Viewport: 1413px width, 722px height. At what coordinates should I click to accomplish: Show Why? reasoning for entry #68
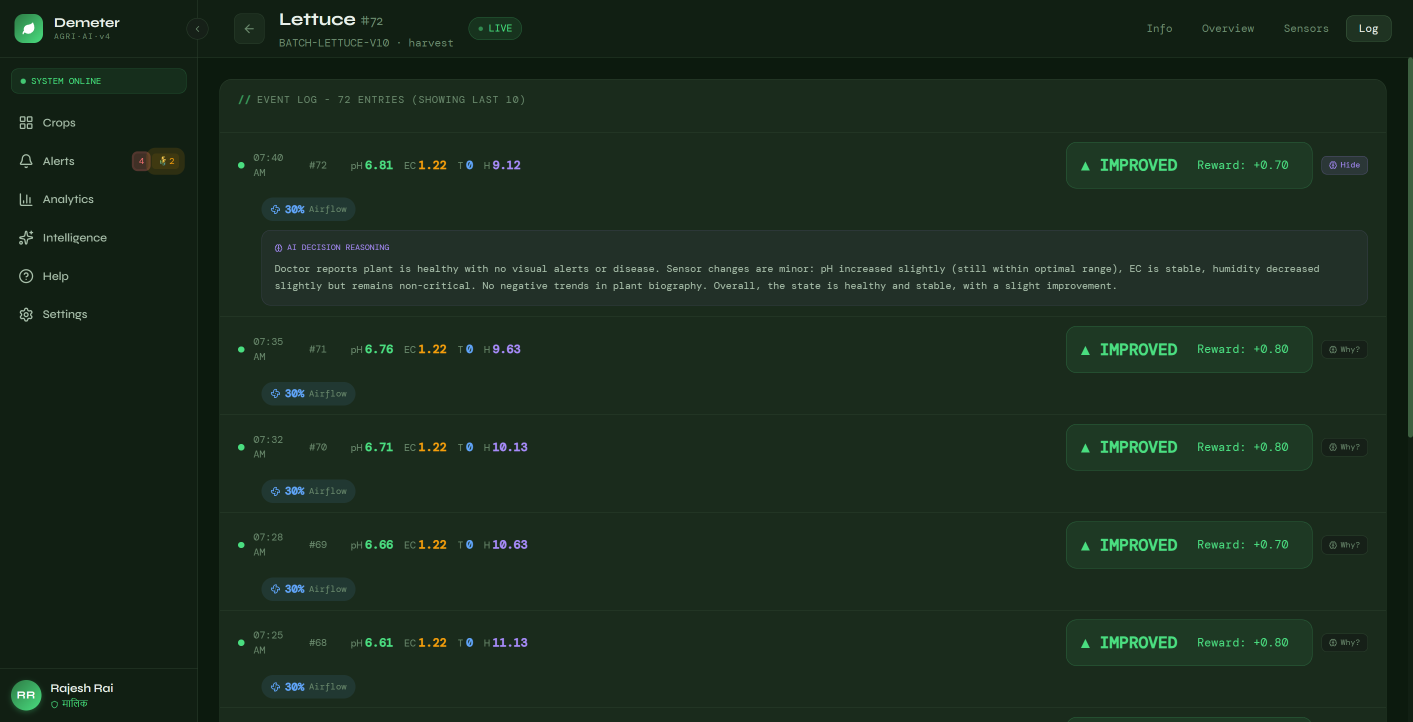click(1344, 643)
